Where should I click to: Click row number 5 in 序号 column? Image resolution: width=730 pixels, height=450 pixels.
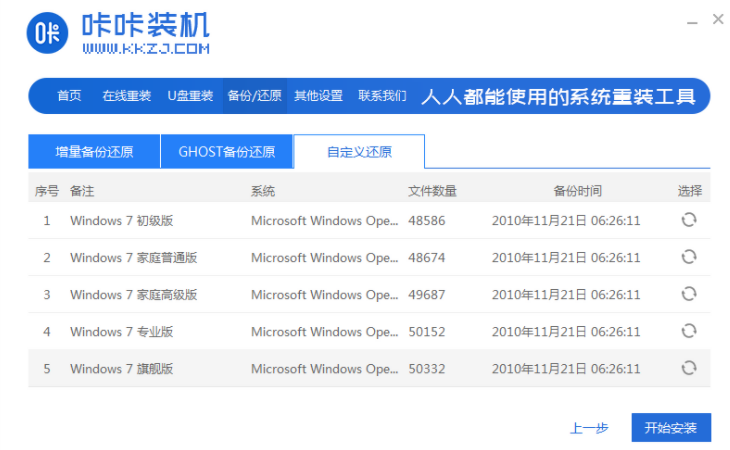coord(47,369)
